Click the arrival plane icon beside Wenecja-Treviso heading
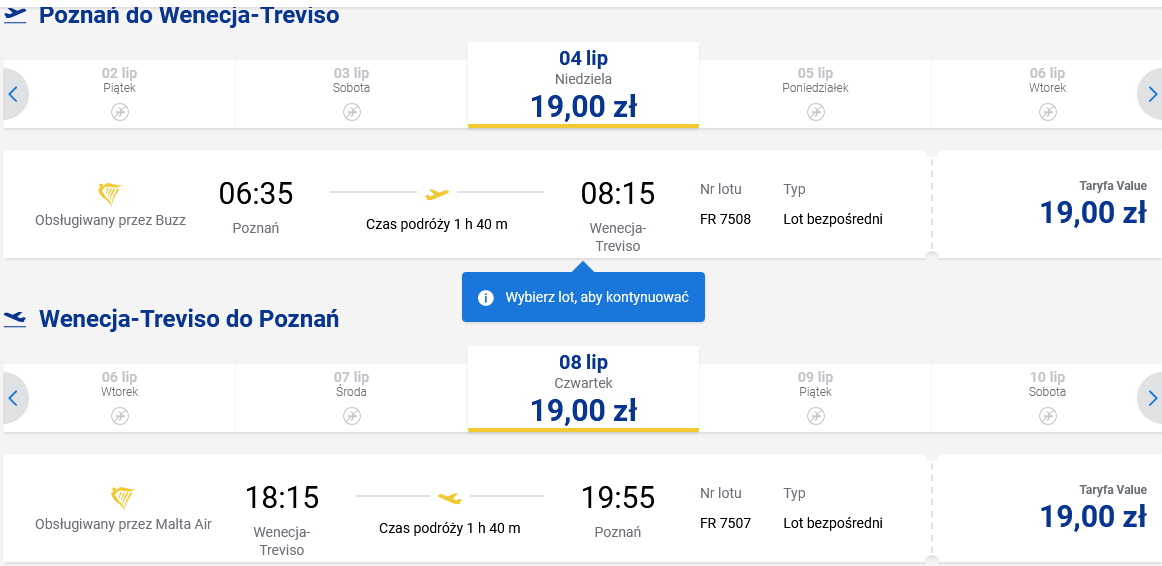 [x=15, y=319]
